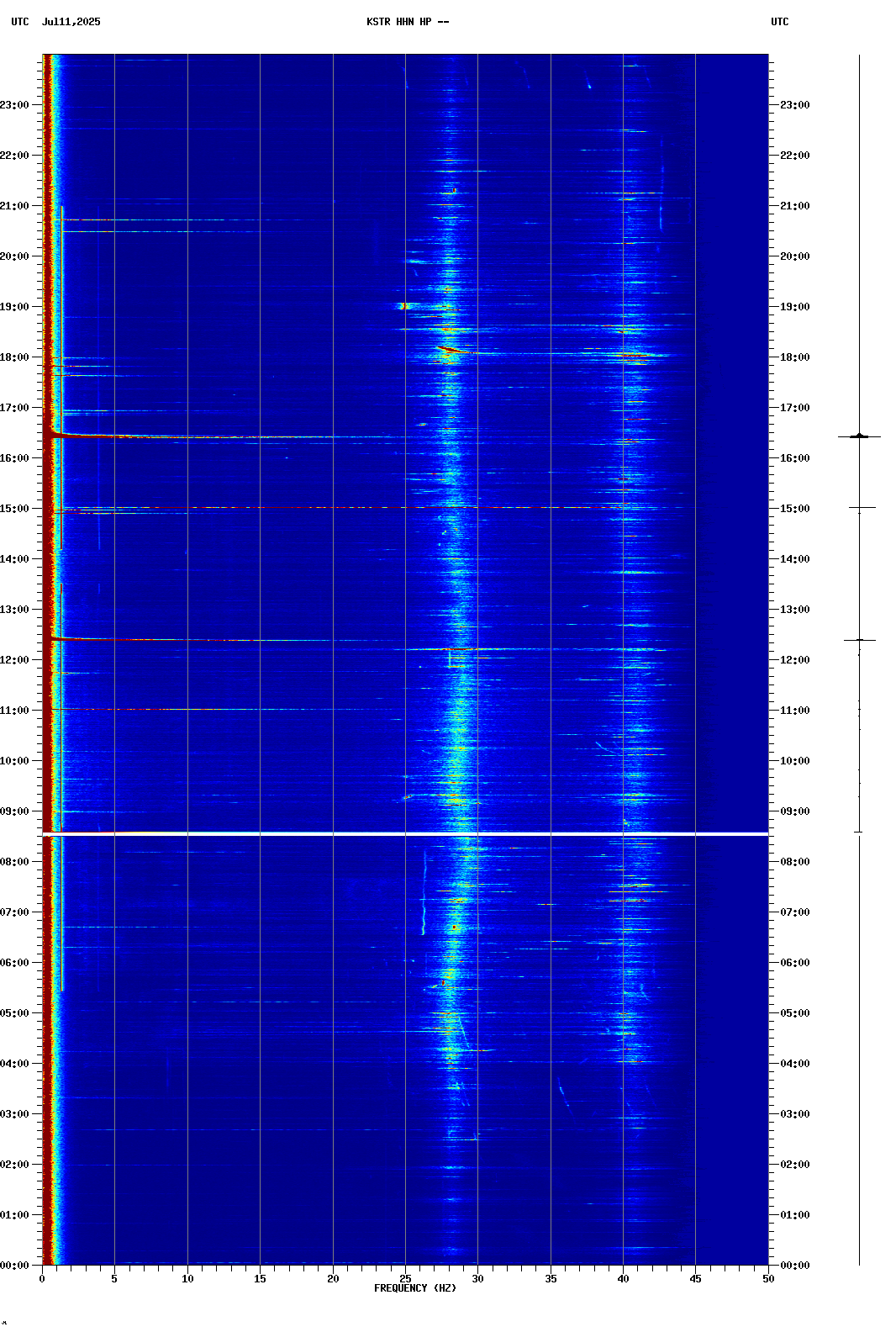Click the 17:00 label on the left axis
This screenshot has height=1332, width=896.
14,408
